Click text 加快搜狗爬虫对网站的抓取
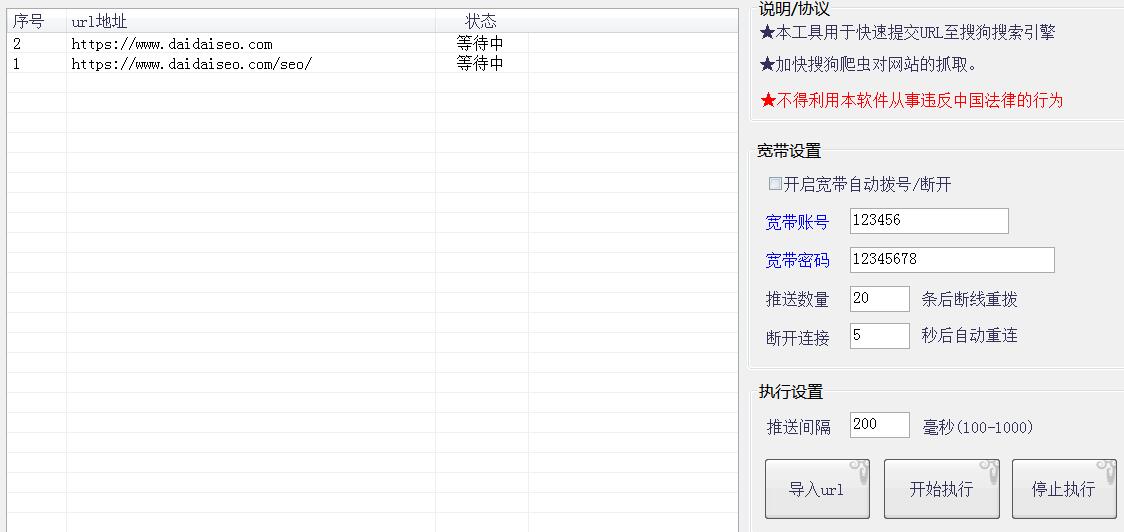 (869, 65)
